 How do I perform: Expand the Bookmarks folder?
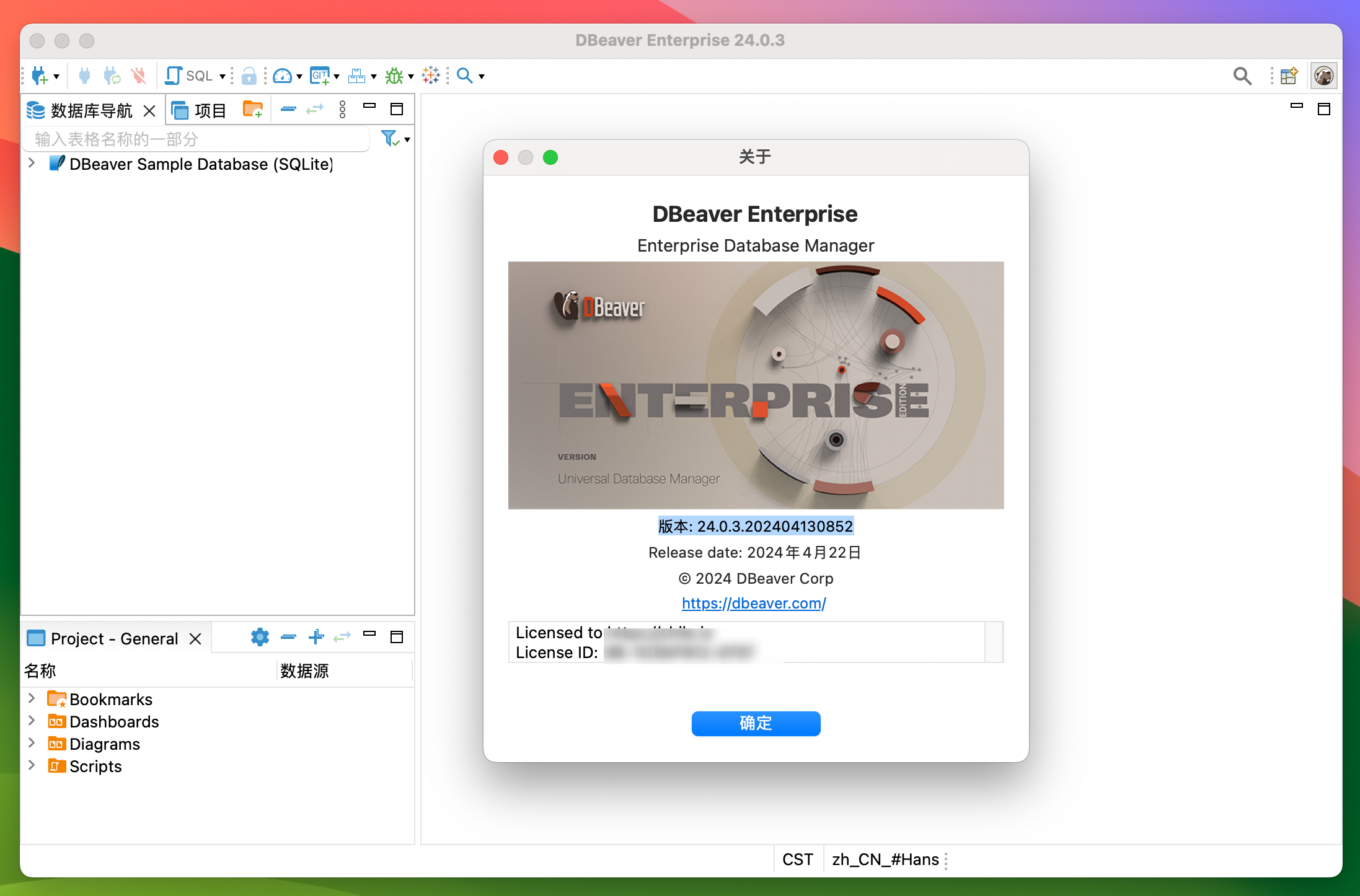(x=32, y=698)
